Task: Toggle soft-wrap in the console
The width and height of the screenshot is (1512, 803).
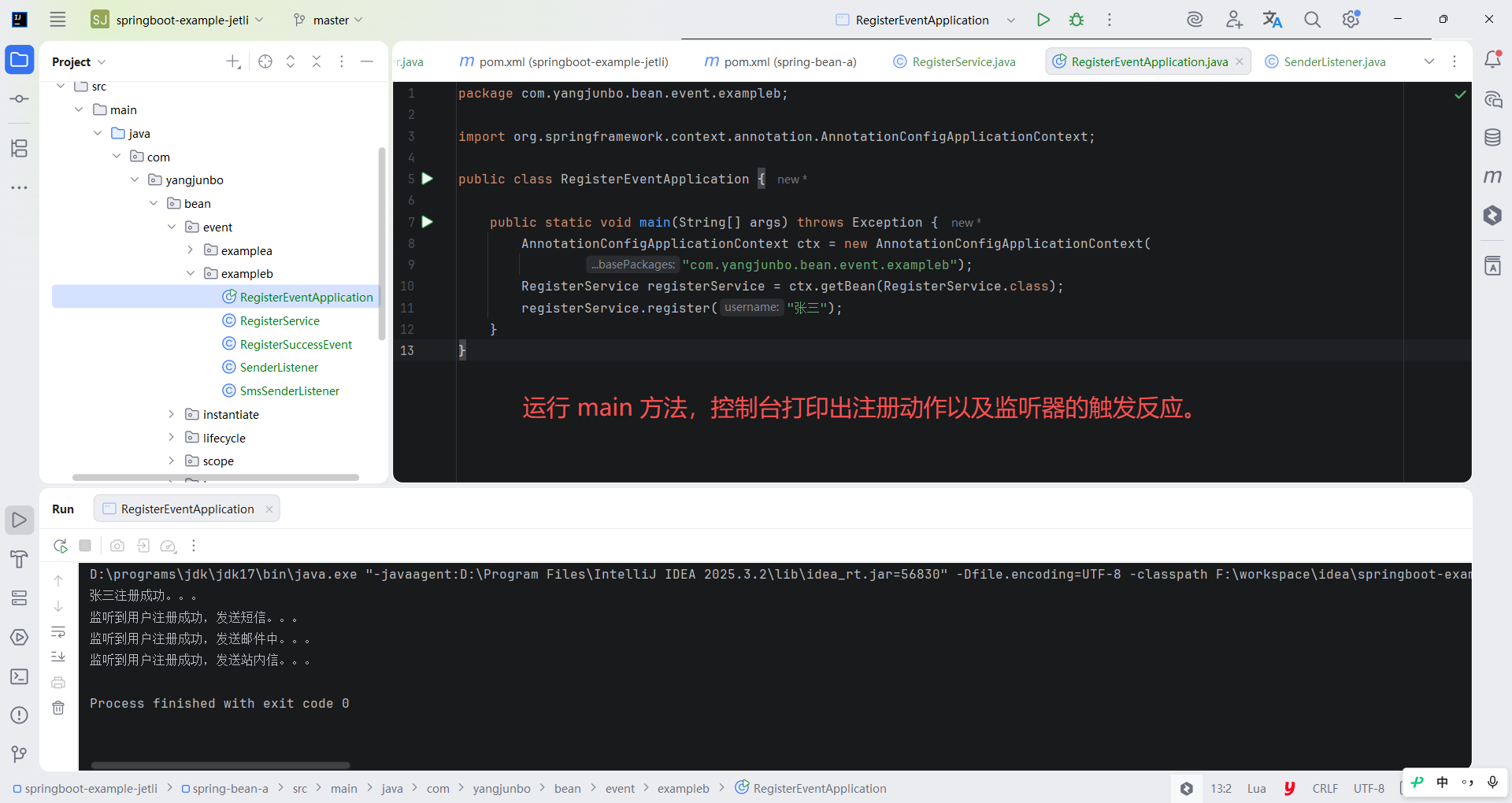Action: click(58, 631)
